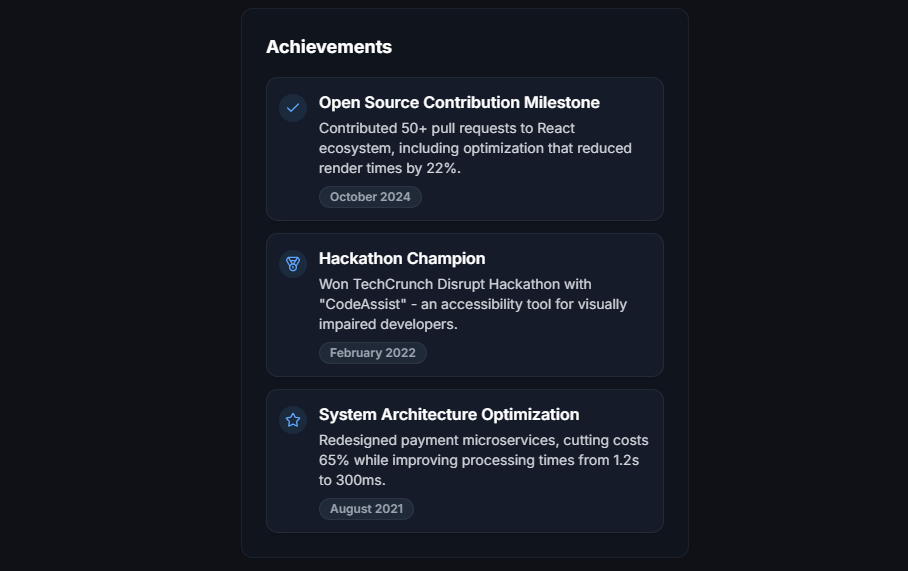This screenshot has height=571, width=908.
Task: Select the October 2024 date badge
Action: tap(370, 197)
